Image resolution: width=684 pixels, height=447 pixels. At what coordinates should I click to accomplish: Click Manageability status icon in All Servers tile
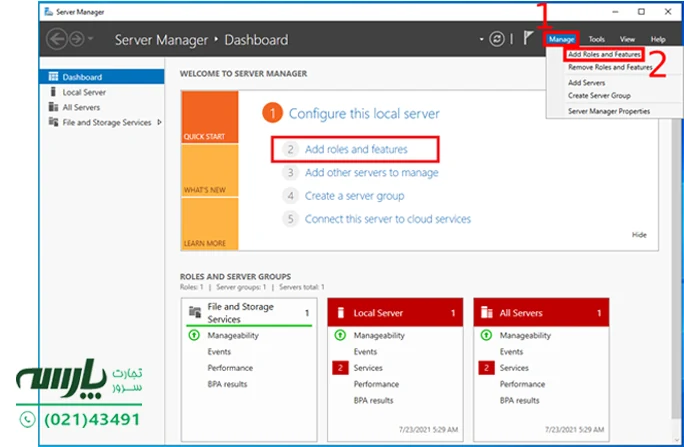(486, 335)
